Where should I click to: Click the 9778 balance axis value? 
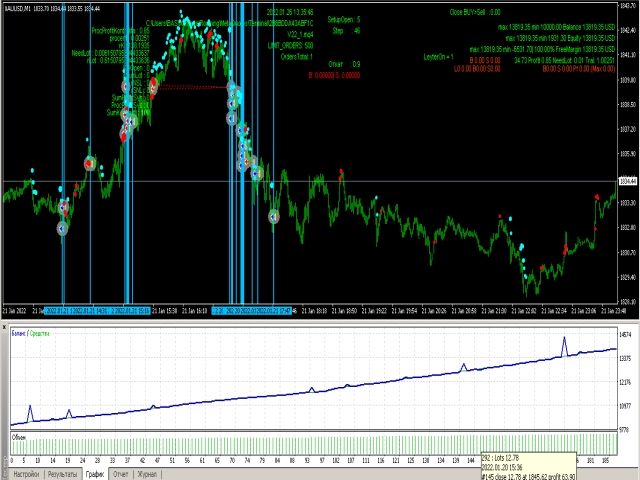[625, 430]
